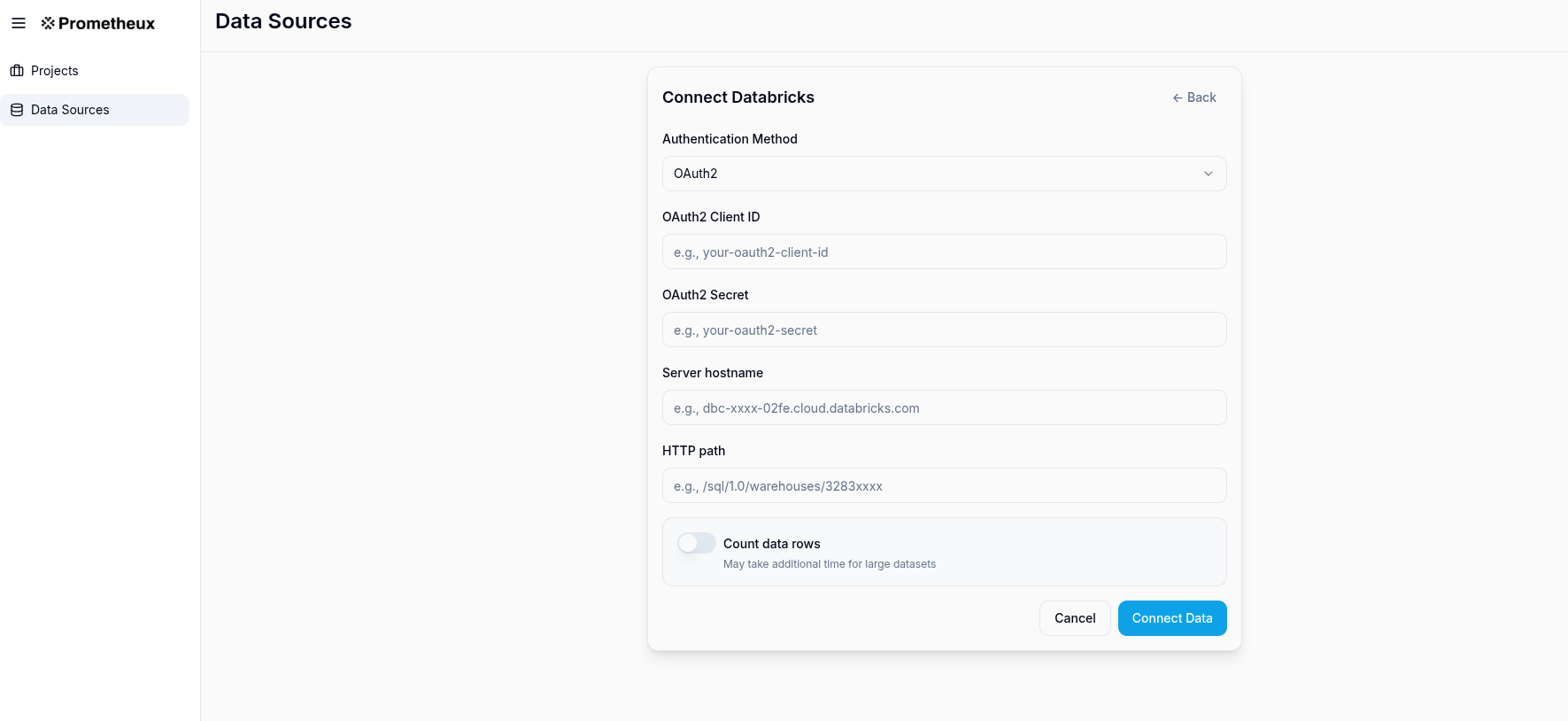The width and height of the screenshot is (1568, 721).
Task: Open the hamburger navigation menu
Action: [x=19, y=23]
